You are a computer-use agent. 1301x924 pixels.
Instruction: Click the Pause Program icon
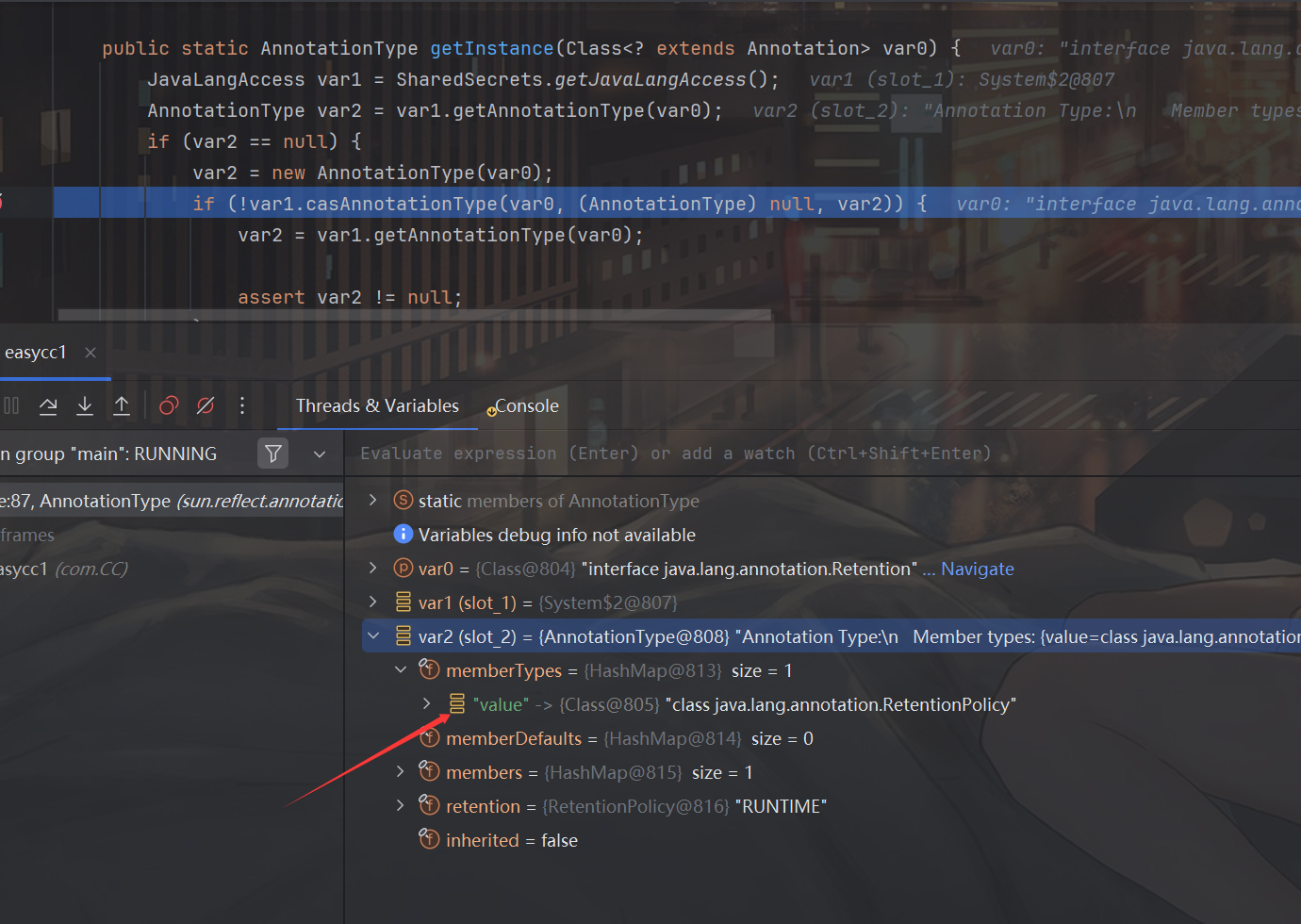click(x=11, y=405)
